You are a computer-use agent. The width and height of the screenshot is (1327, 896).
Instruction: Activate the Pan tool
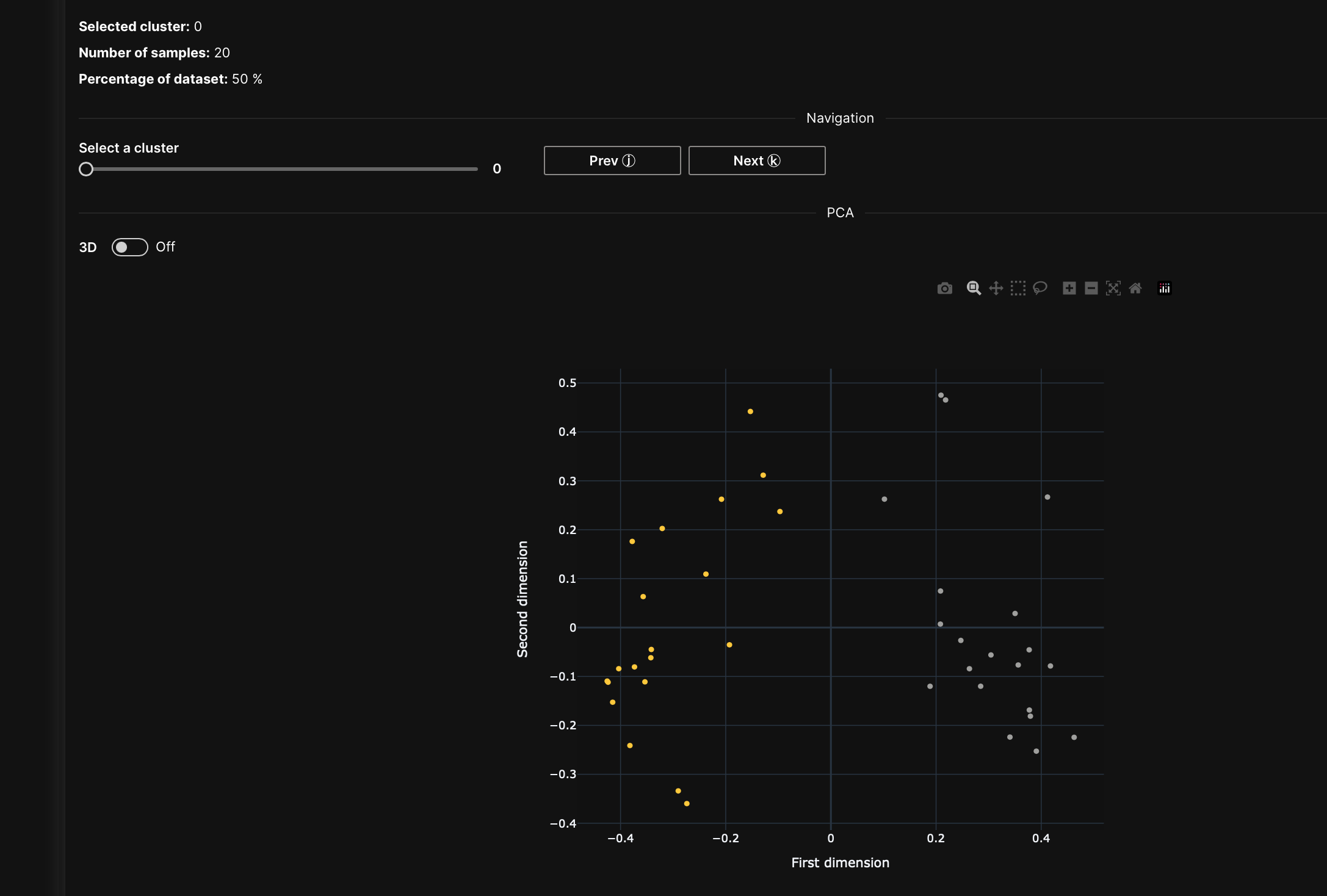coord(996,288)
